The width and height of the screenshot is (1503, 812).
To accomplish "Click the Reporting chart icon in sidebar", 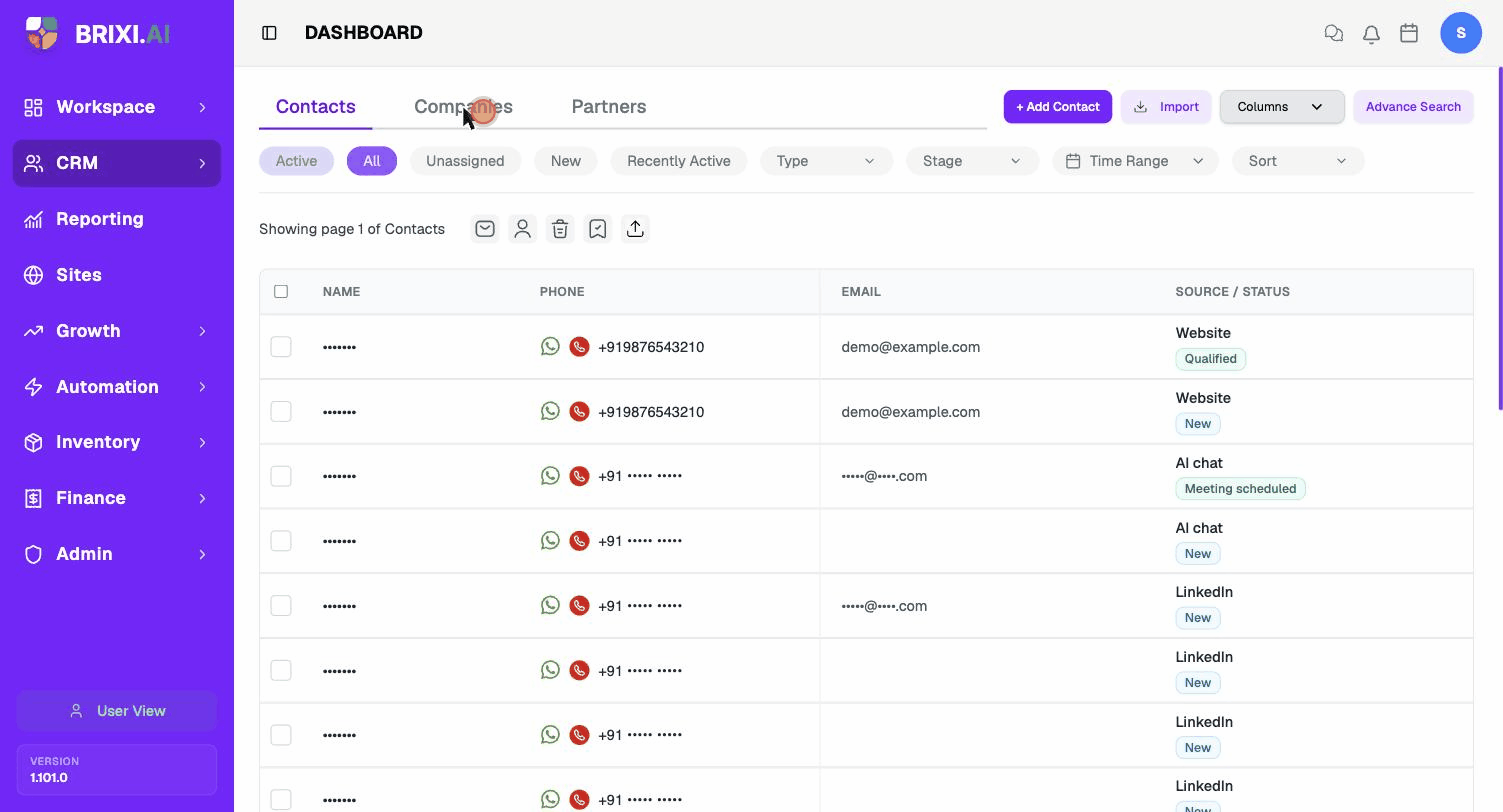I will (x=34, y=219).
